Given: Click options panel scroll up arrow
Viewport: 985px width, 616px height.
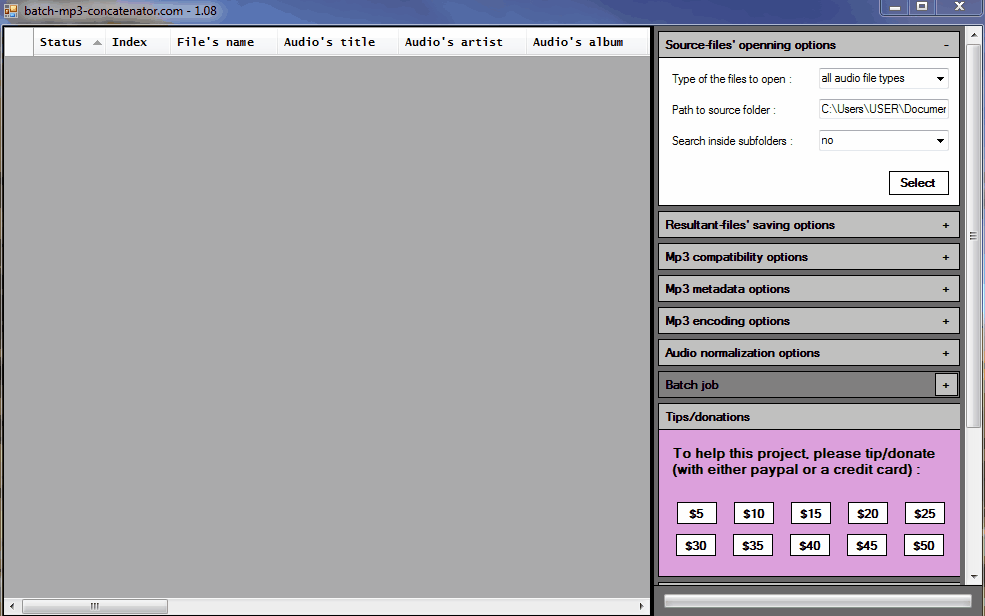Looking at the screenshot, I should [973, 34].
